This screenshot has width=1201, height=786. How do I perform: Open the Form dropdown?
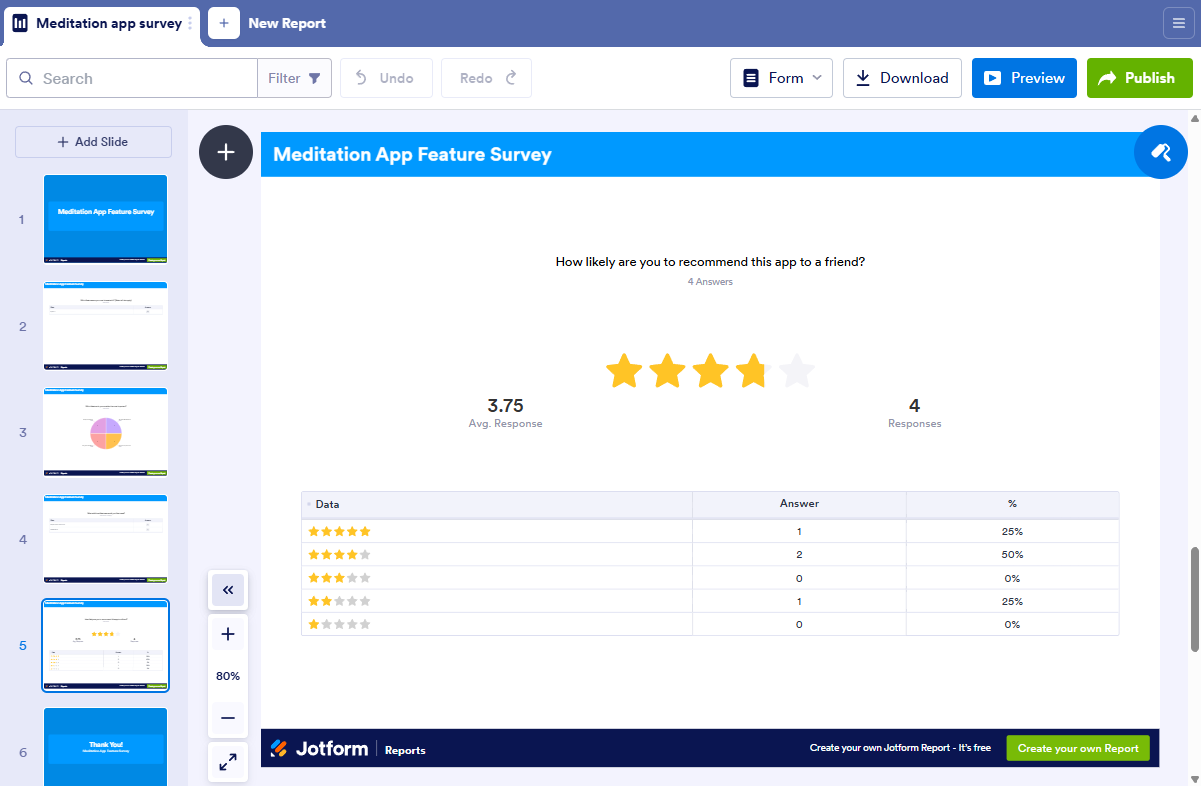click(781, 78)
